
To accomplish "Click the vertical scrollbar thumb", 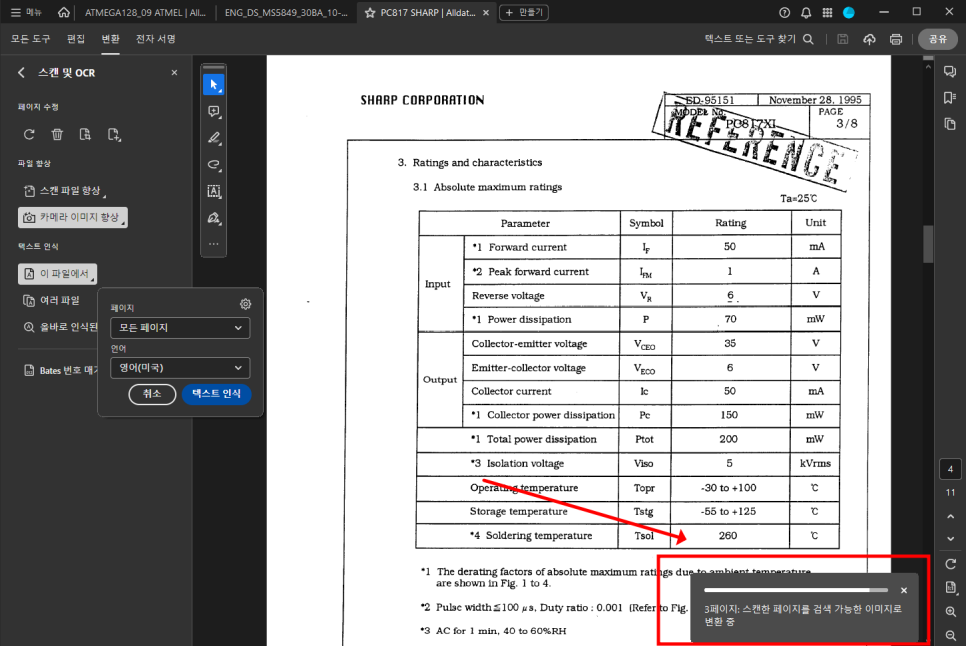I will point(928,244).
